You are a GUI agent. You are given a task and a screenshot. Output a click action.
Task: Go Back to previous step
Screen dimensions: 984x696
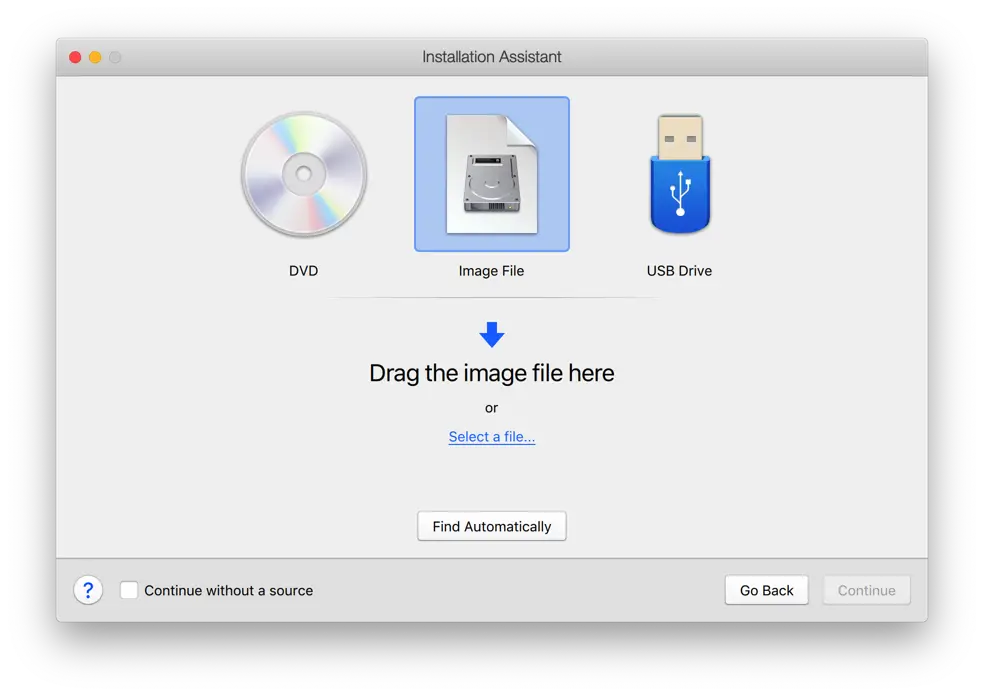[x=766, y=590]
